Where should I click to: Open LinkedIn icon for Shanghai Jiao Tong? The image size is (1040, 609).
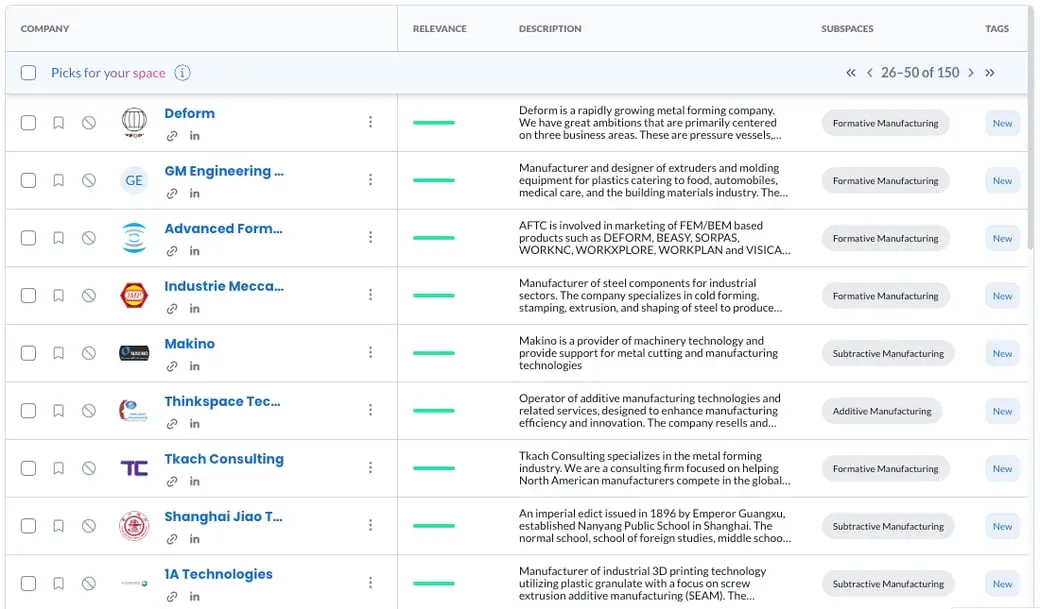coord(194,539)
